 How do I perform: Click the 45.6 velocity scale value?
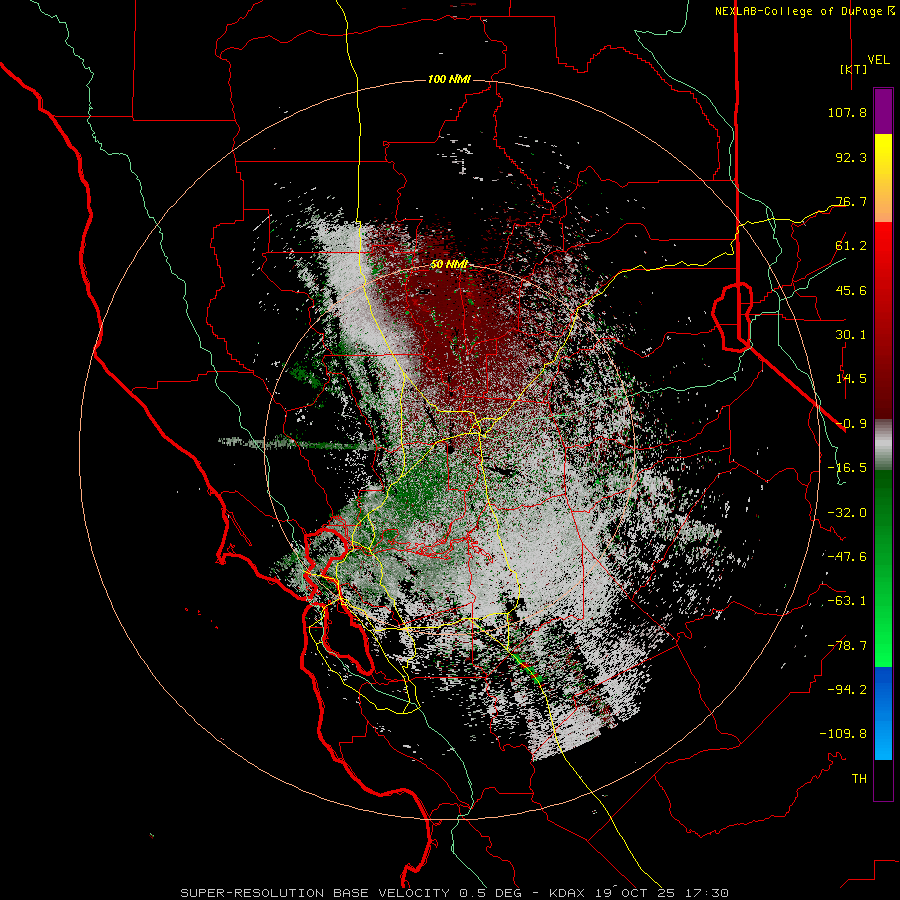point(851,290)
